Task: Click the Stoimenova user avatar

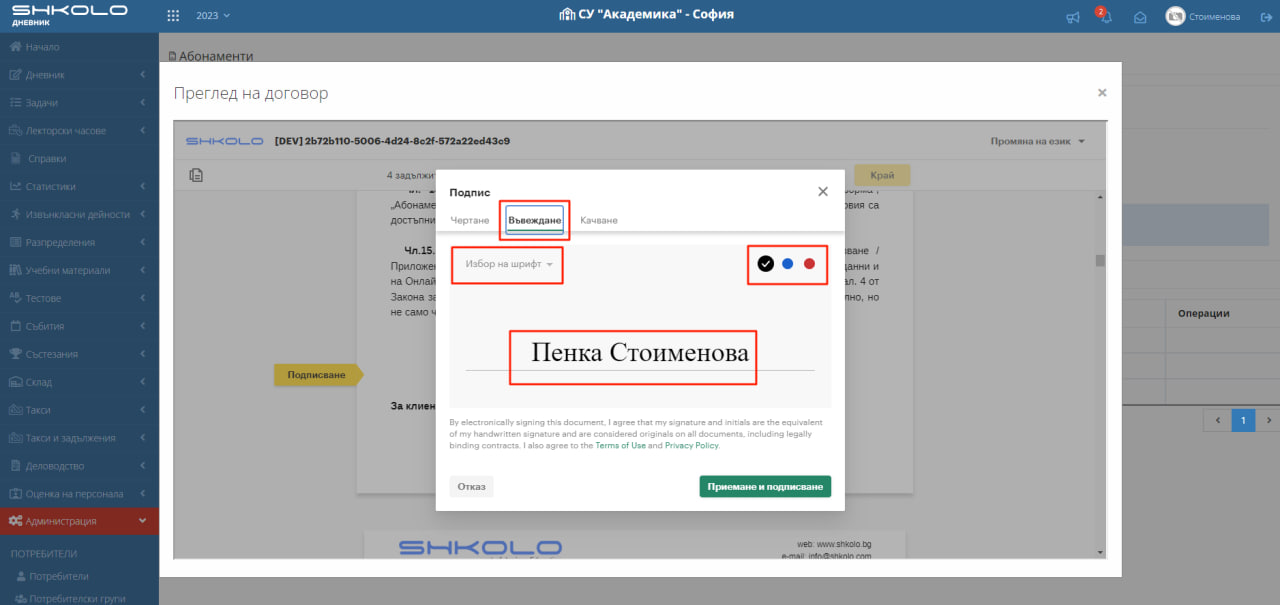Action: click(1175, 16)
